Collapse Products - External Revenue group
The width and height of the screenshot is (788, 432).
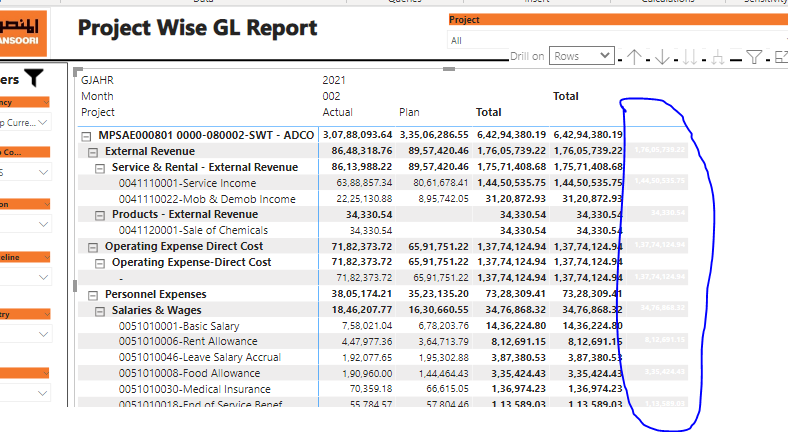point(100,215)
